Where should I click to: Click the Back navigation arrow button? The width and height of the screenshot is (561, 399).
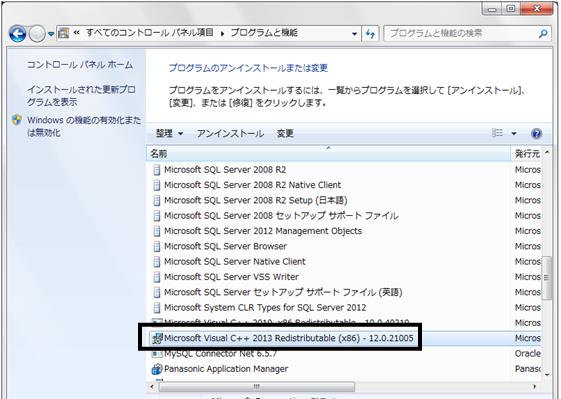(x=17, y=34)
